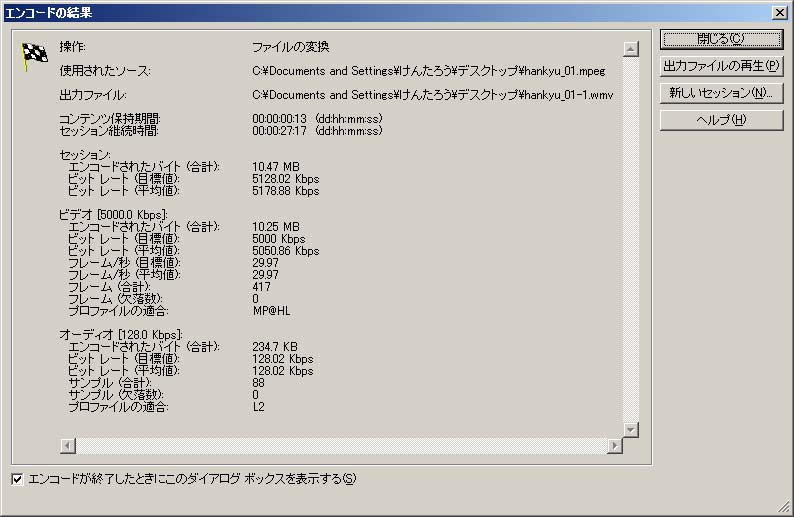Click the 5178.88 Kbps average bit rate
Screen dimensions: 794x517
pos(286,191)
